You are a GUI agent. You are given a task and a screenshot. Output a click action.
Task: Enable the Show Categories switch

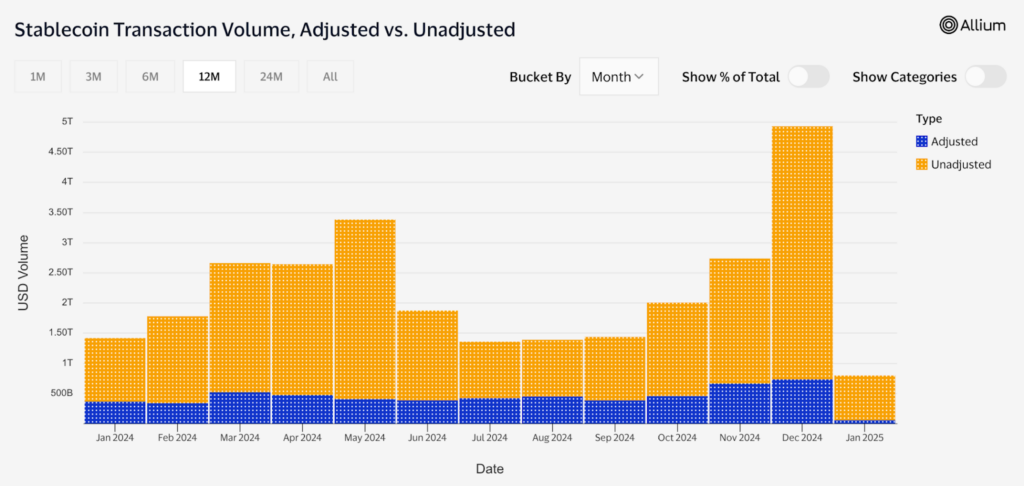coord(985,77)
